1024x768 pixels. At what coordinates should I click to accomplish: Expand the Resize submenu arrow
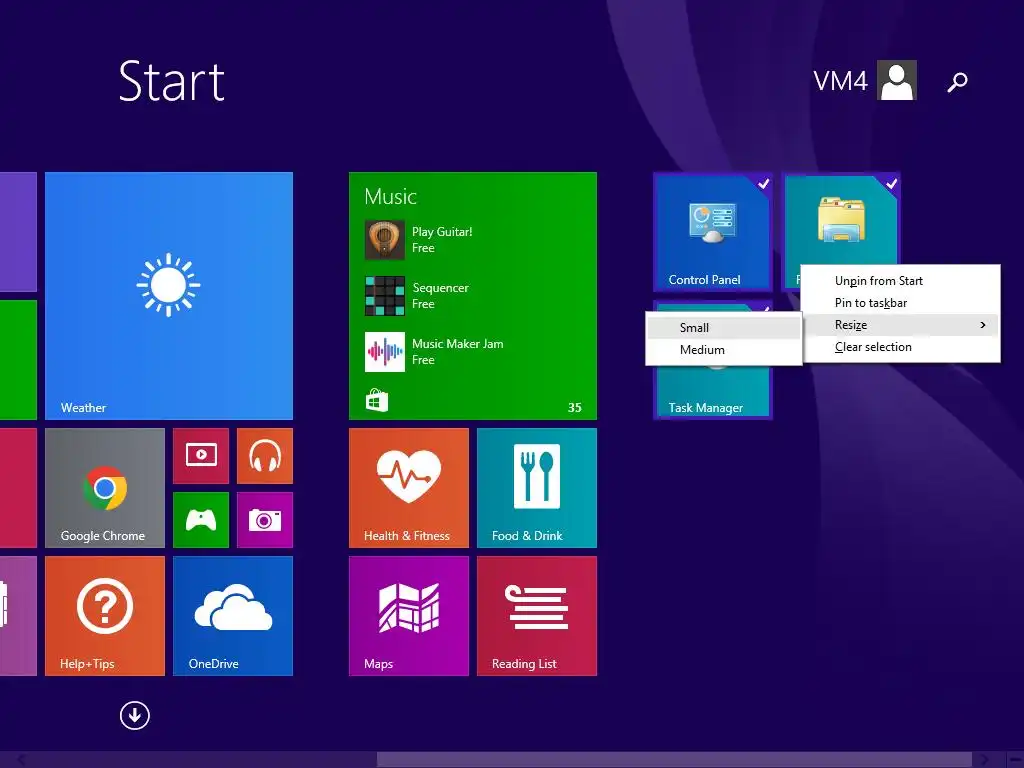pos(983,325)
